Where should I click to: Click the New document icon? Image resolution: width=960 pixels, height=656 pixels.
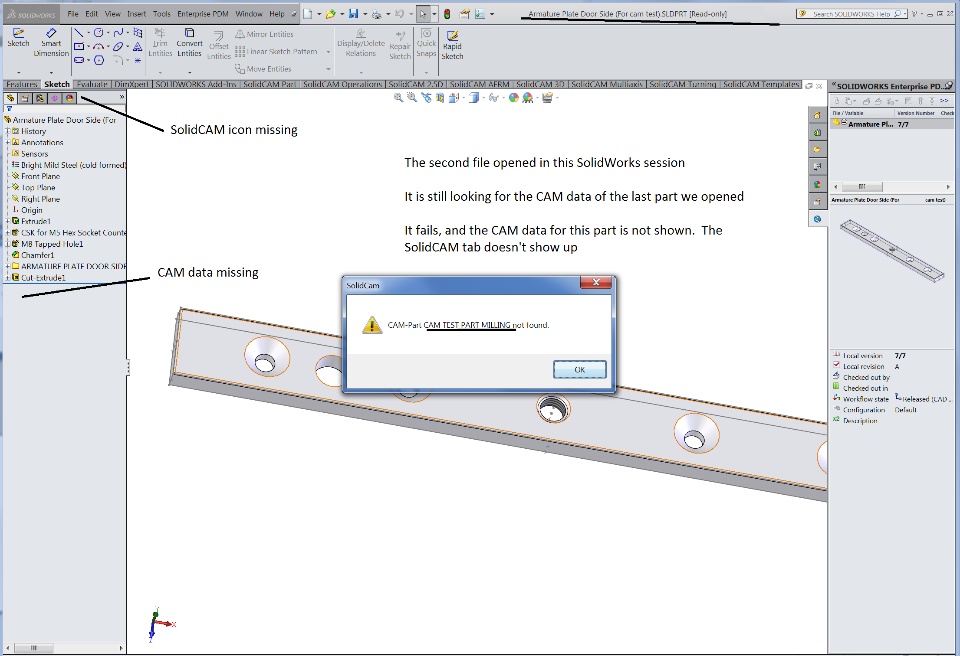click(x=307, y=13)
